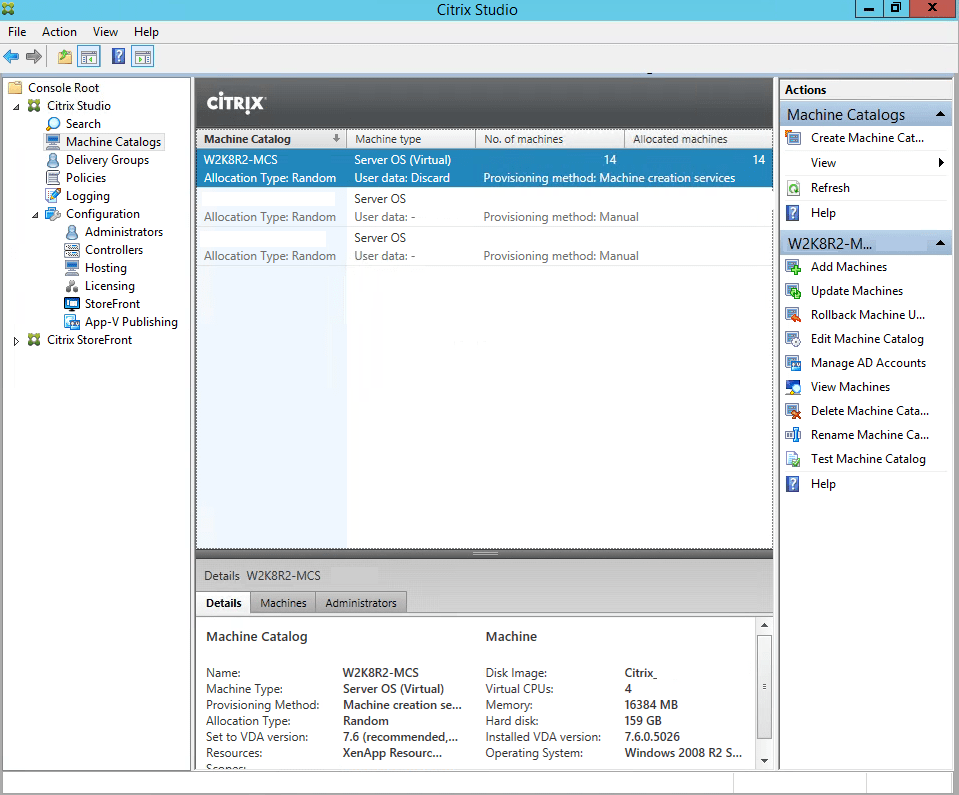Open the Help menu in menu bar
The height and width of the screenshot is (795, 959).
(146, 32)
